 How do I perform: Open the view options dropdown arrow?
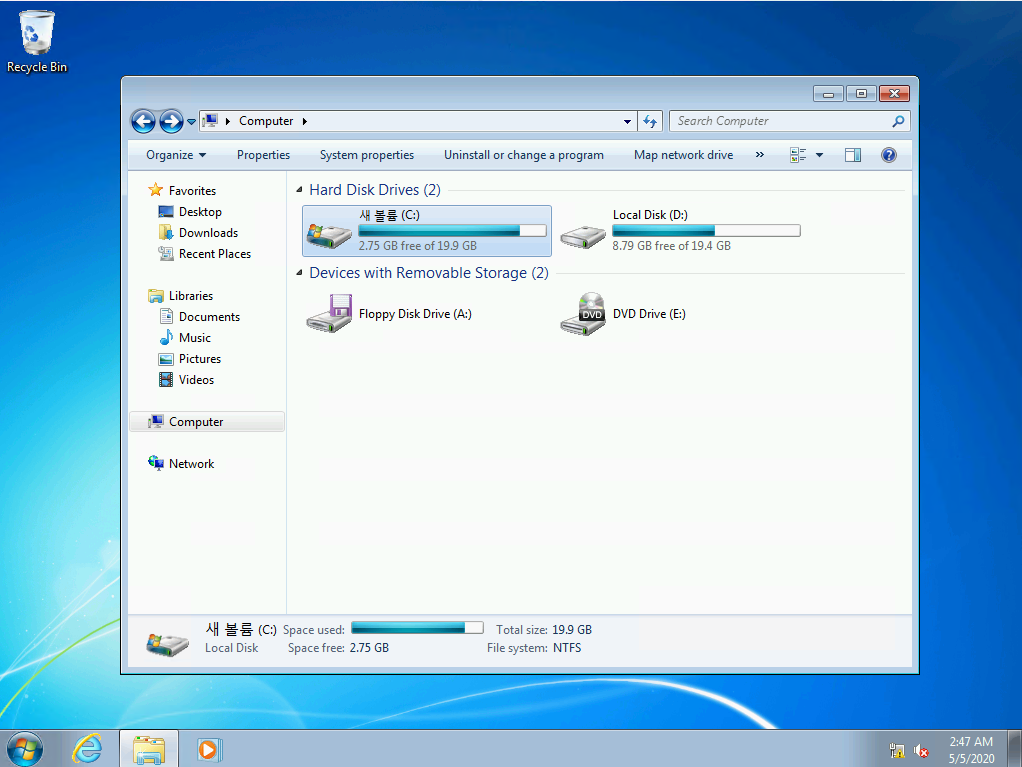coord(819,155)
